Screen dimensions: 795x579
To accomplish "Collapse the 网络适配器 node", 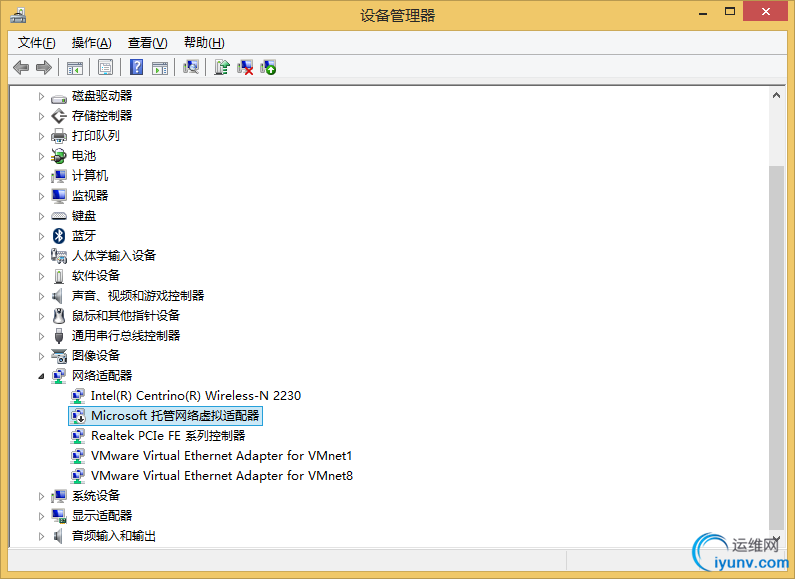I will pyautogui.click(x=41, y=376).
